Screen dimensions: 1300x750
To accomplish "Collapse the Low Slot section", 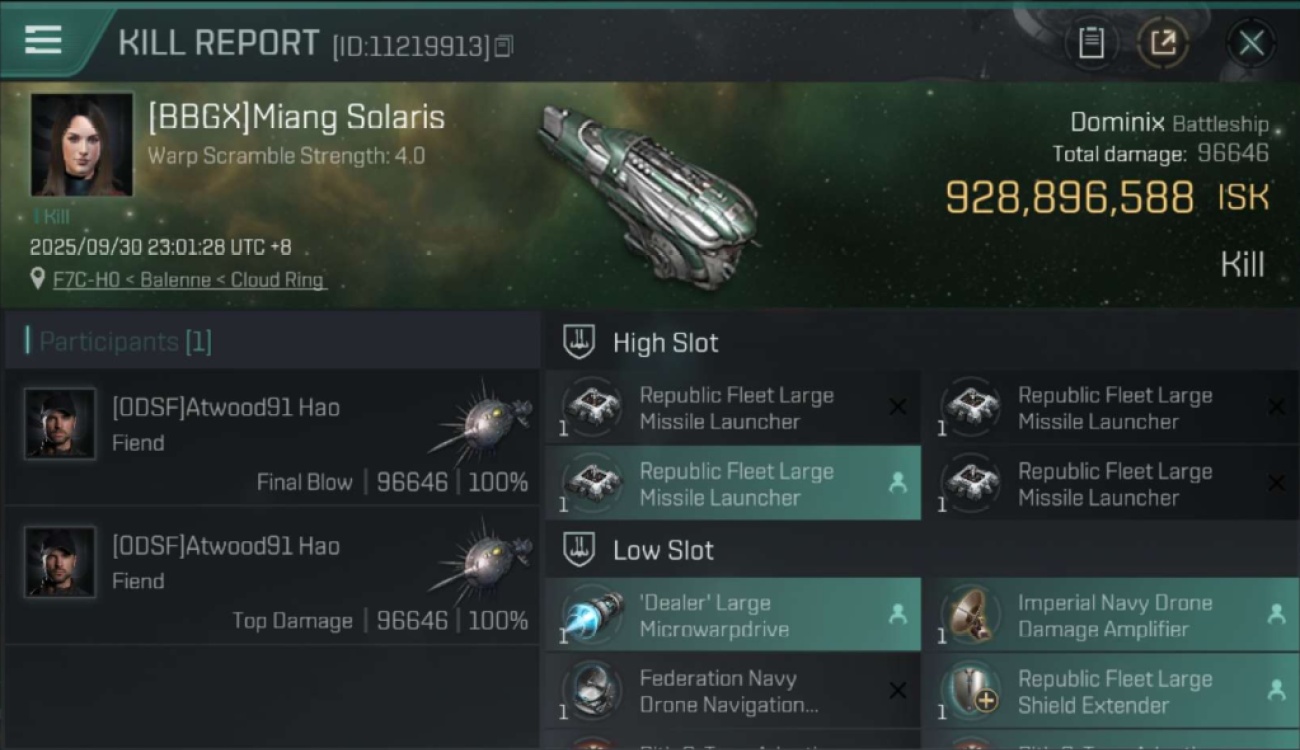I will 579,549.
